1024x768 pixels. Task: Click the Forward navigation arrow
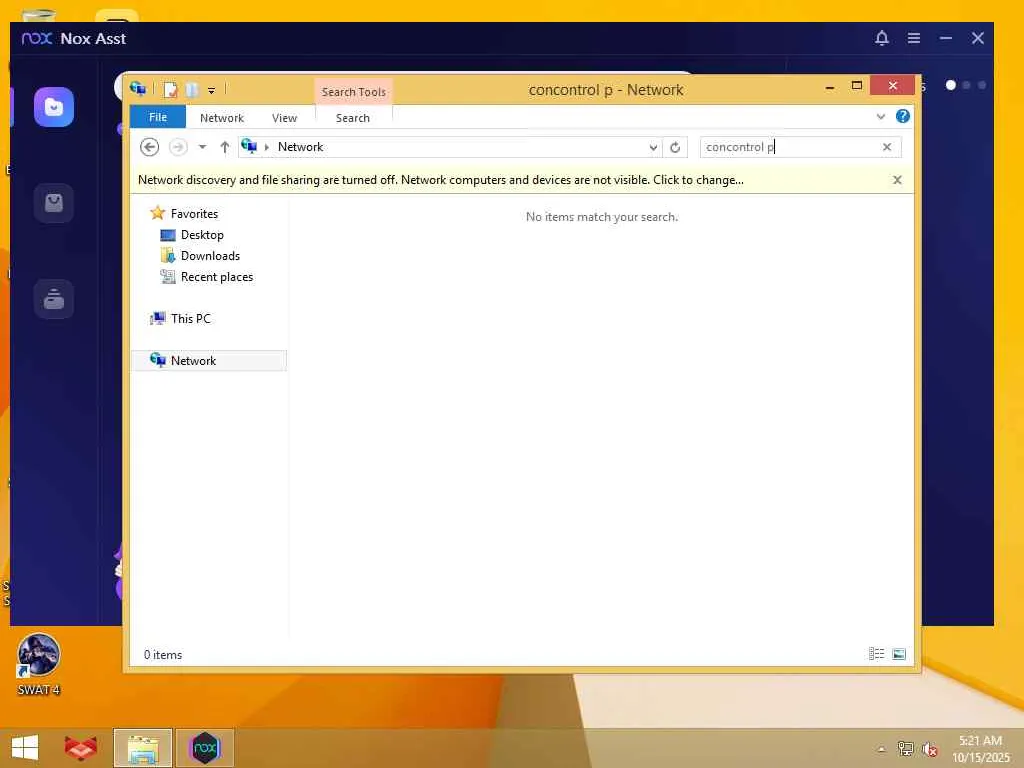point(178,147)
